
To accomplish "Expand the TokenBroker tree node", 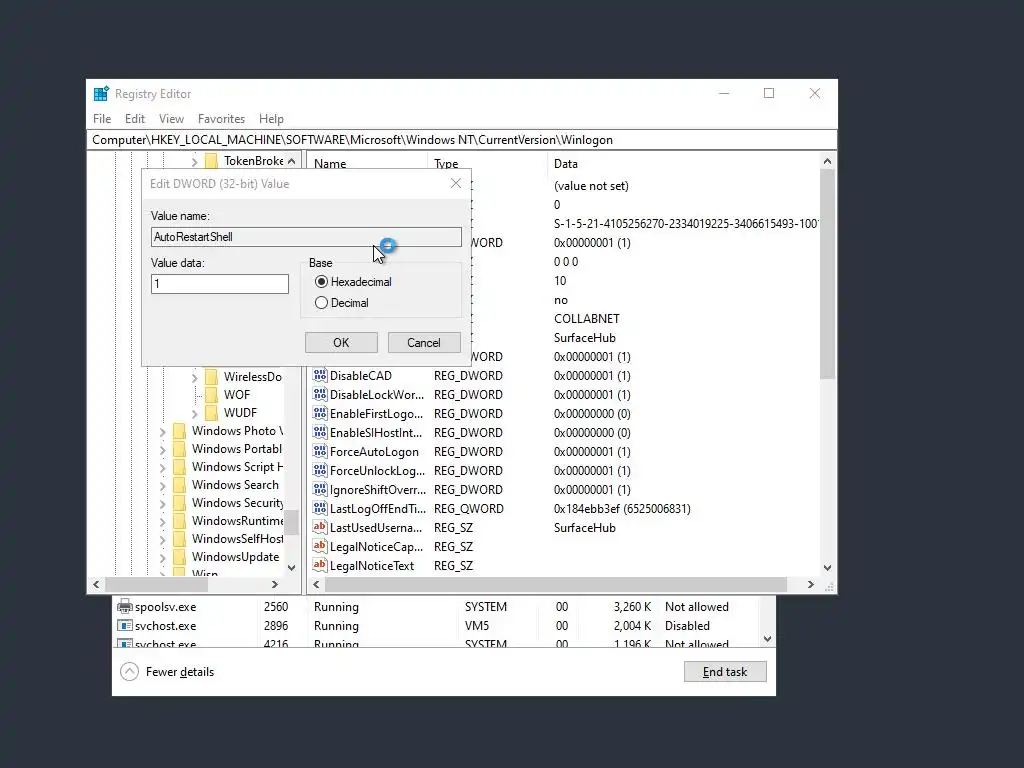I will (x=195, y=161).
